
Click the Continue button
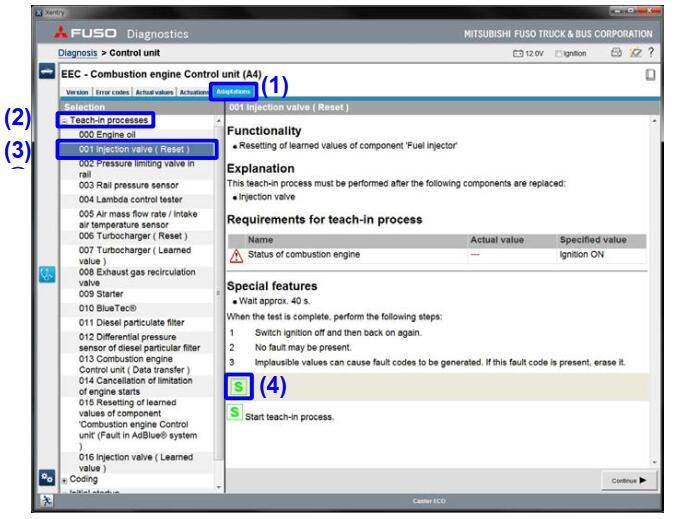[629, 480]
